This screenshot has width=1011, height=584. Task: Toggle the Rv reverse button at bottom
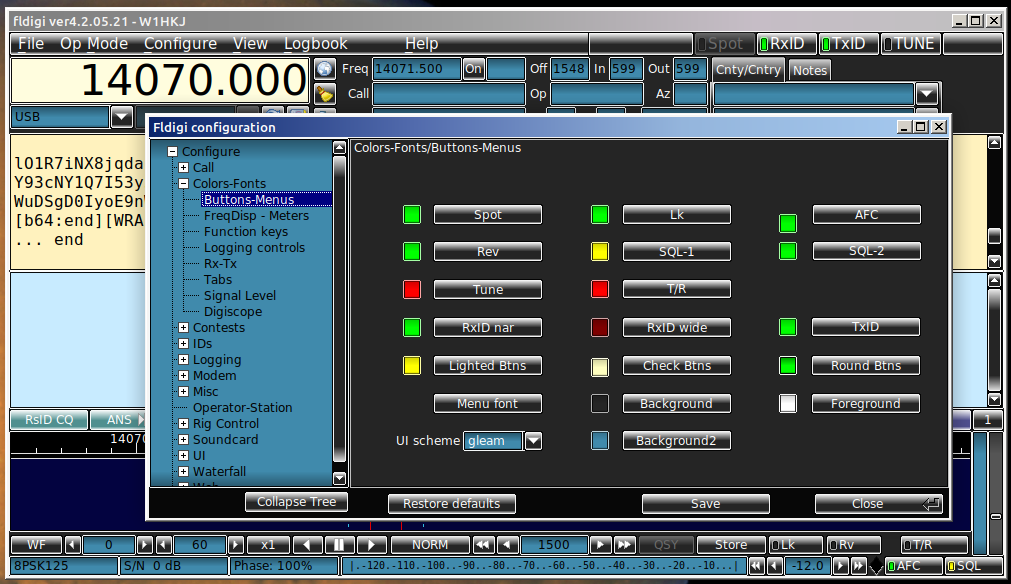click(x=853, y=545)
